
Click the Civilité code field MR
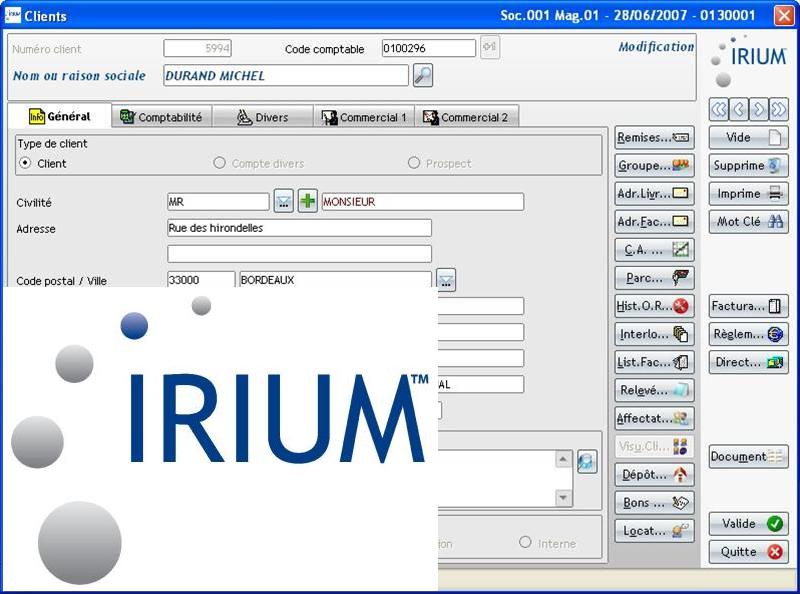(218, 202)
